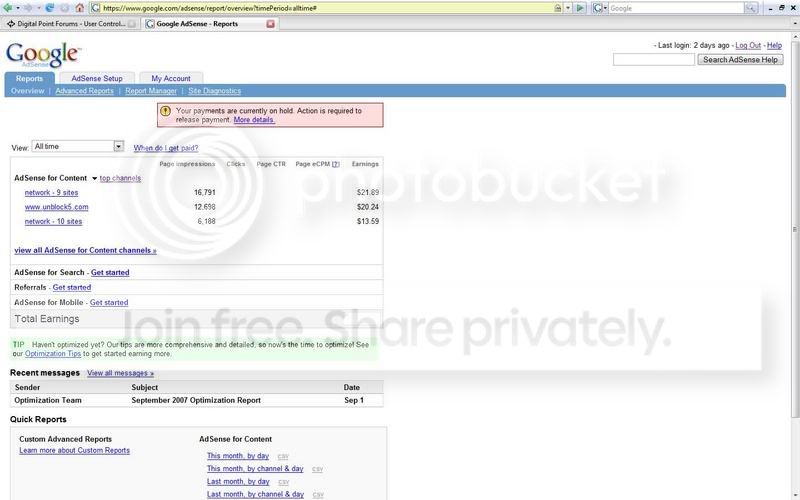Click the site favicon in the address bar
The width and height of the screenshot is (800, 500).
pos(95,8)
